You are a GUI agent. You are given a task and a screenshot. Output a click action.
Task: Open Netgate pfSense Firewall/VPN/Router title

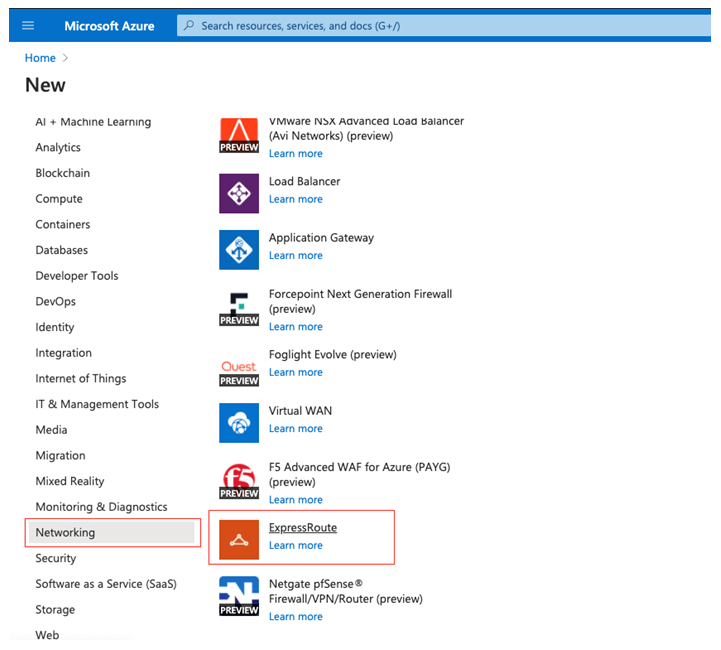[x=346, y=591]
